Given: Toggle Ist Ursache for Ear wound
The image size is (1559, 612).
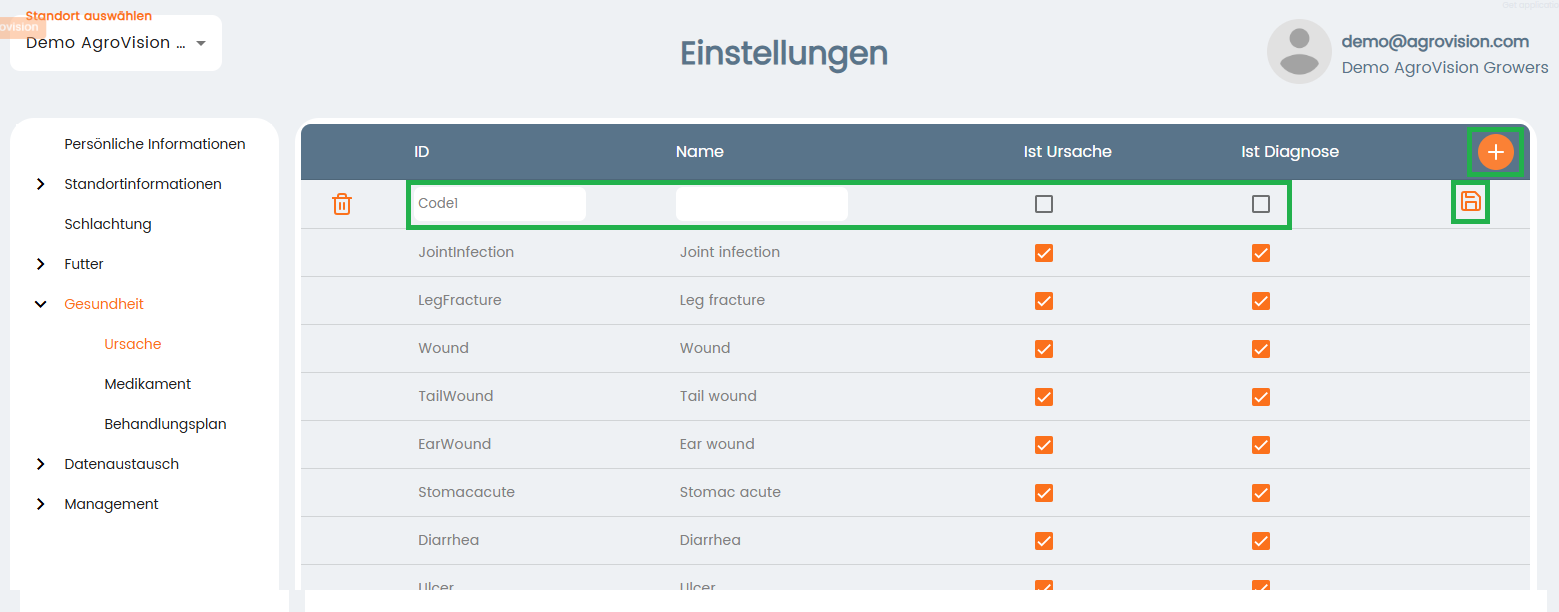Looking at the screenshot, I should tap(1044, 445).
